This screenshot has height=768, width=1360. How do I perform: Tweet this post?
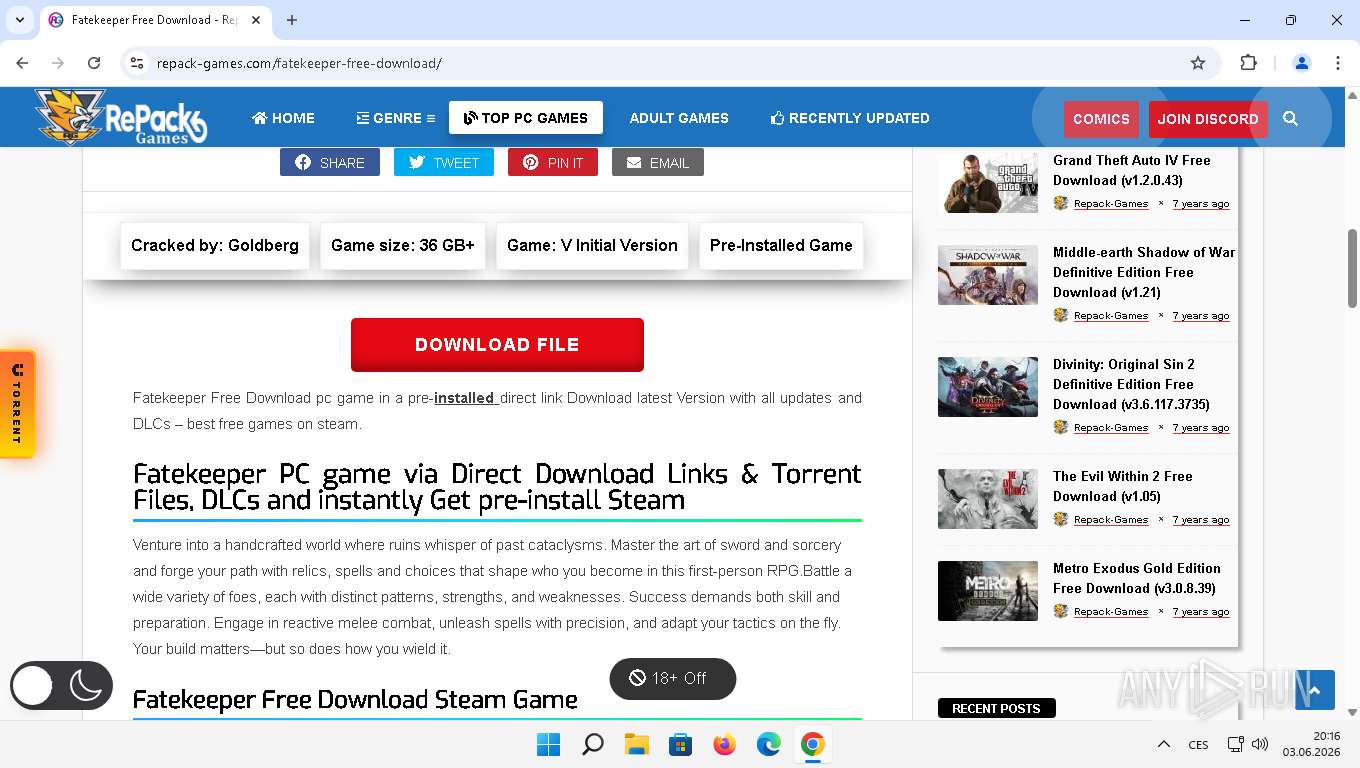tap(444, 163)
